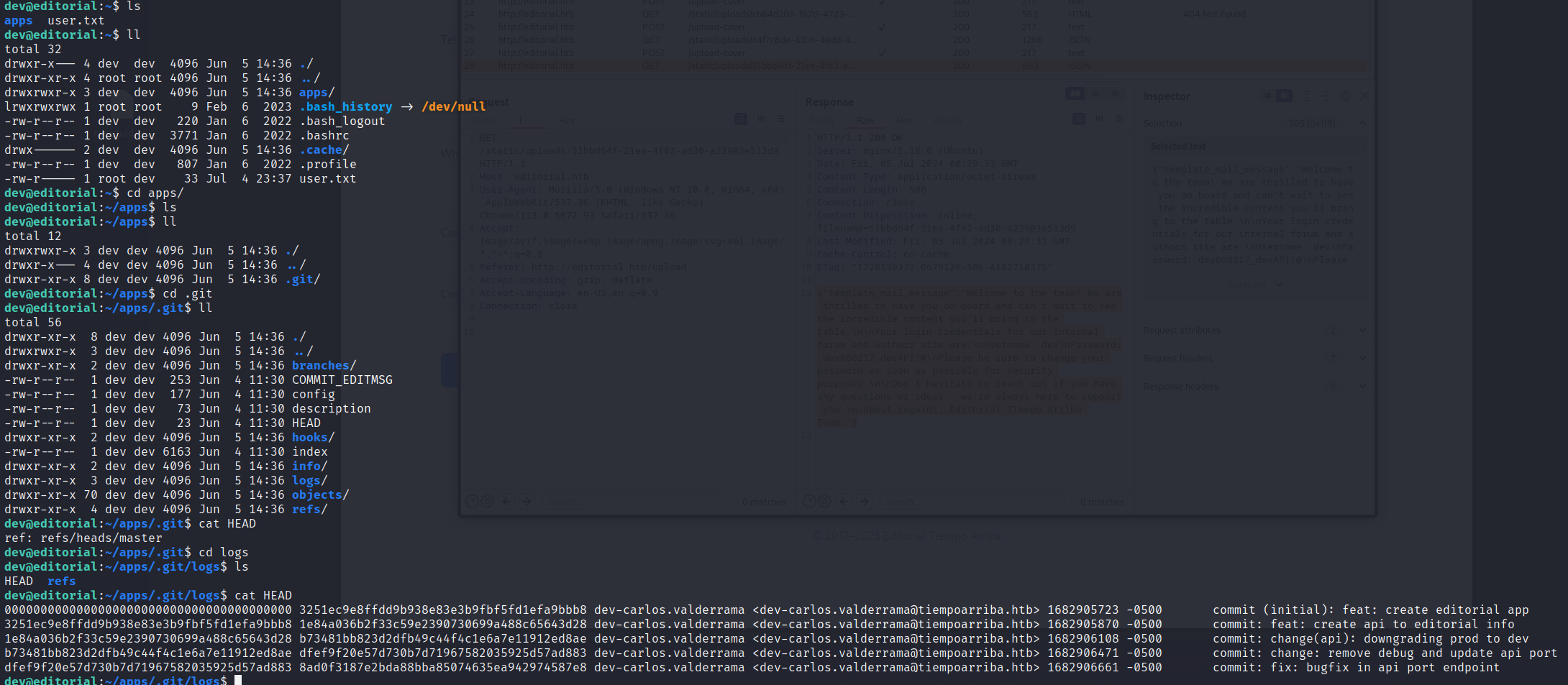Click the config file entry in .git listing
Viewport: 1568px width, 685px height.
click(314, 394)
